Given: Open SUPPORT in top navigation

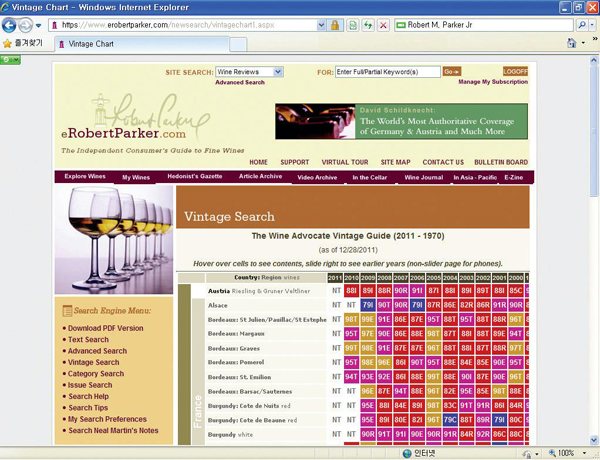Looking at the screenshot, I should point(294,162).
